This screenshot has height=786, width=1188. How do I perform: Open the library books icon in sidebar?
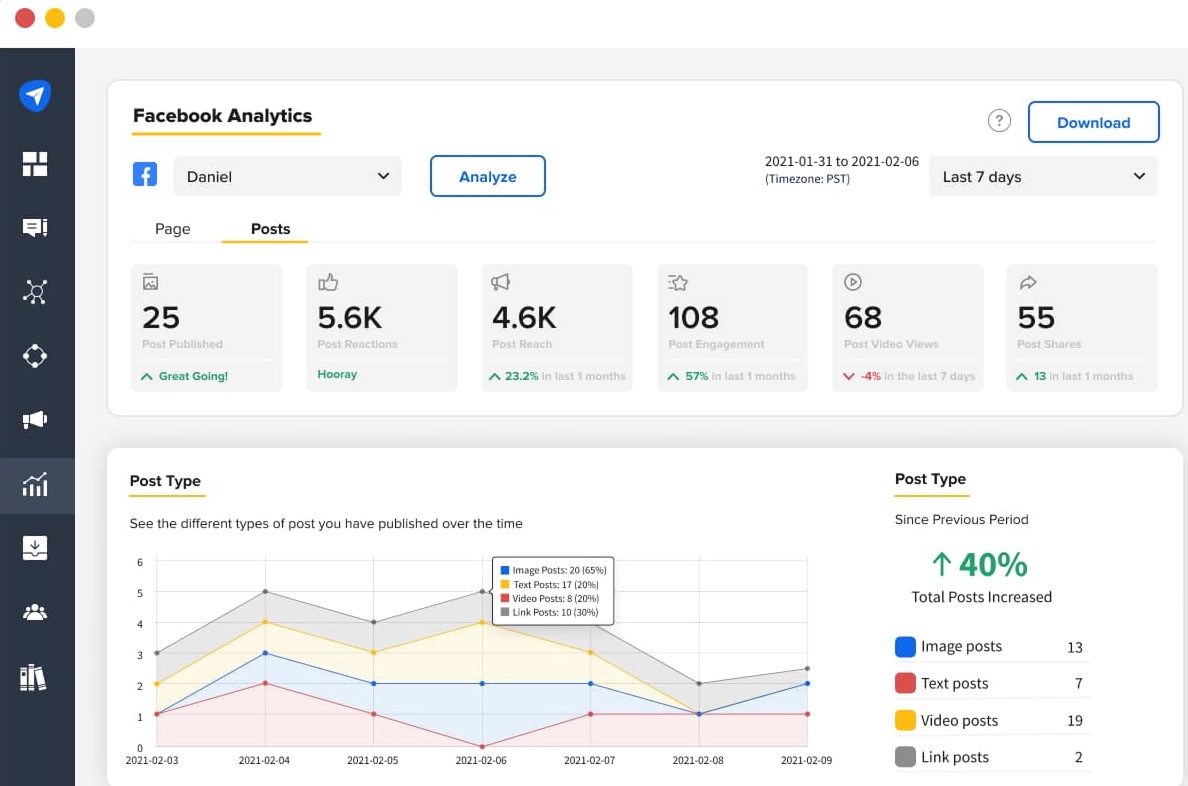point(33,678)
